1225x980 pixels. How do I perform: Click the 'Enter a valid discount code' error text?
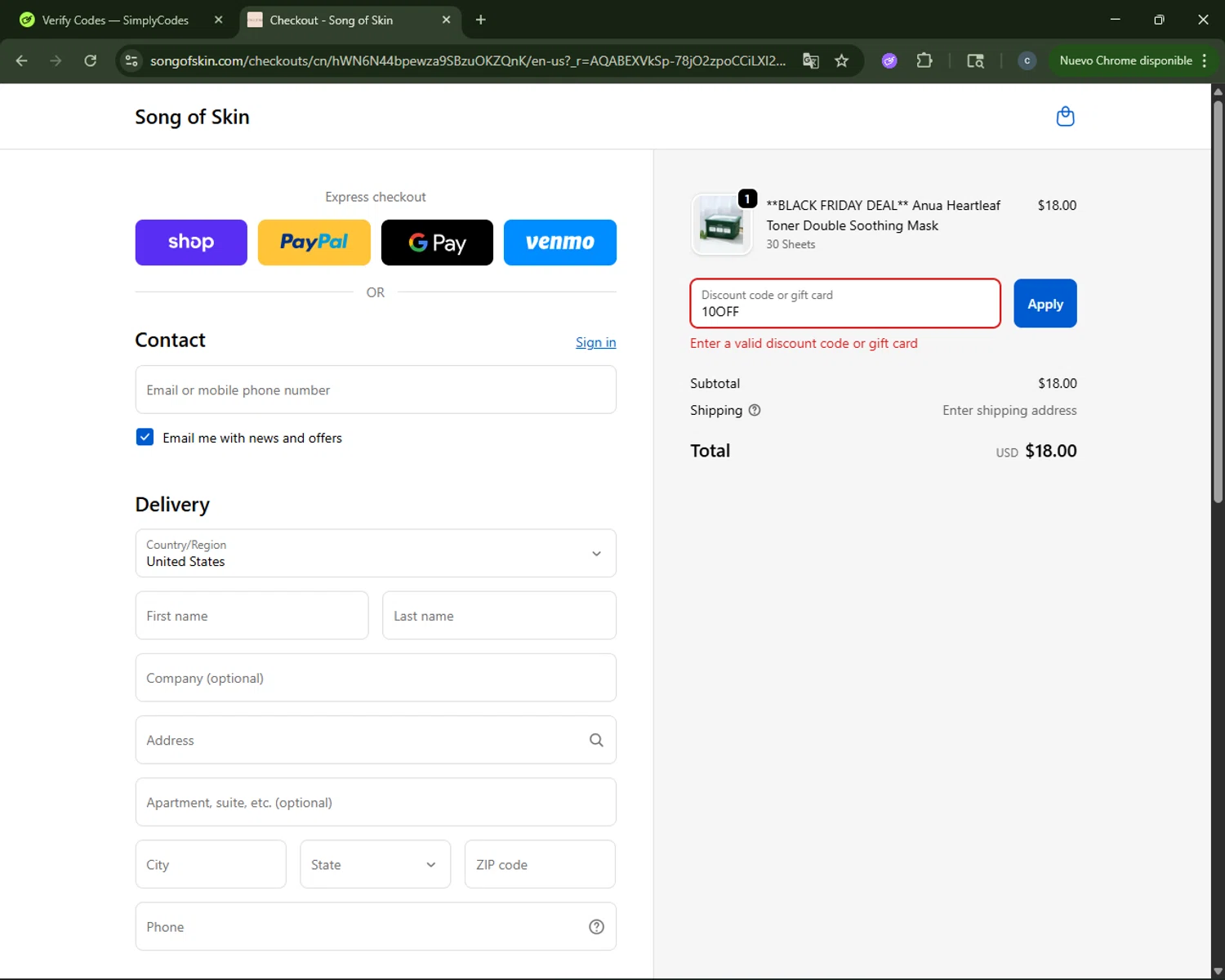click(x=804, y=343)
